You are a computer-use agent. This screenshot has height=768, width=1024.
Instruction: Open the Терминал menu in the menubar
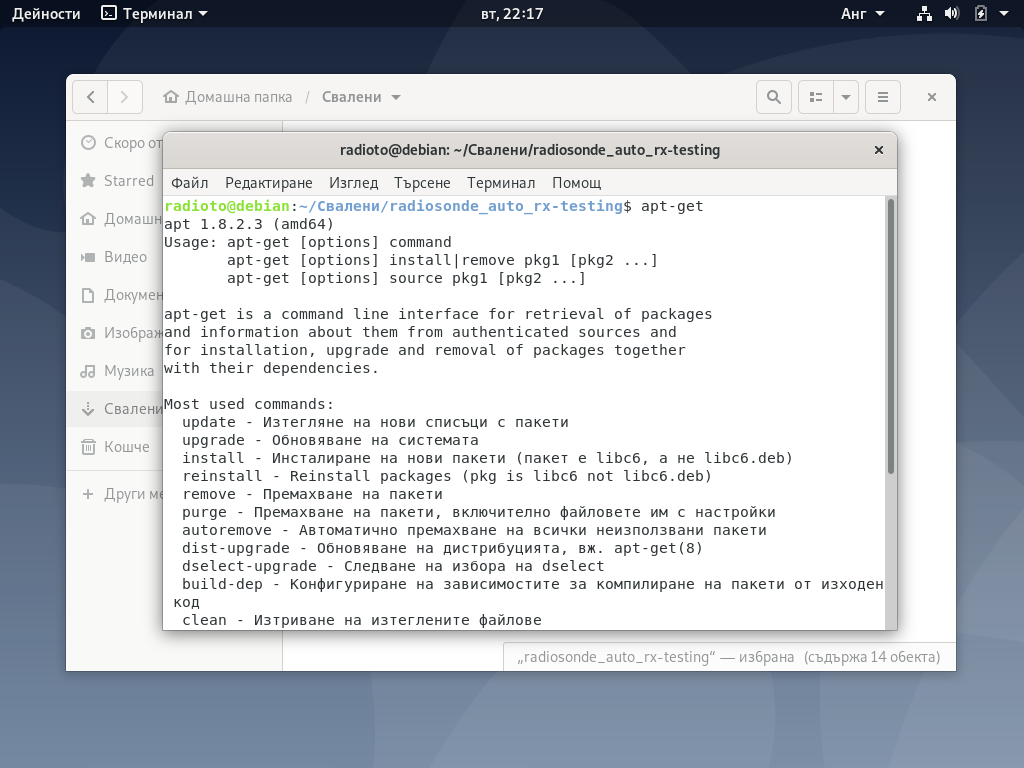point(501,183)
